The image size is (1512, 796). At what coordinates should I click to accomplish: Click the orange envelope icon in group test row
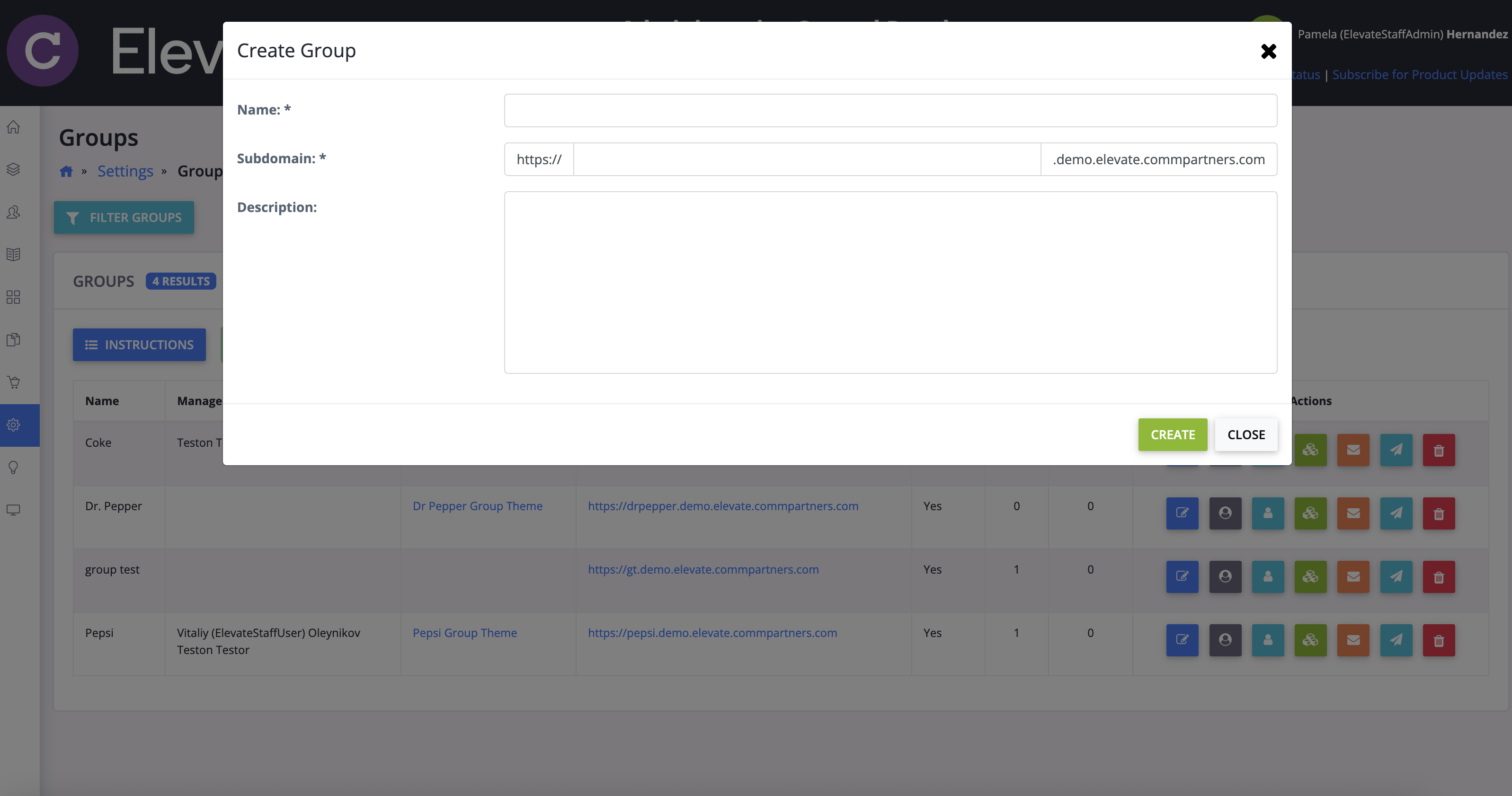coord(1353,576)
